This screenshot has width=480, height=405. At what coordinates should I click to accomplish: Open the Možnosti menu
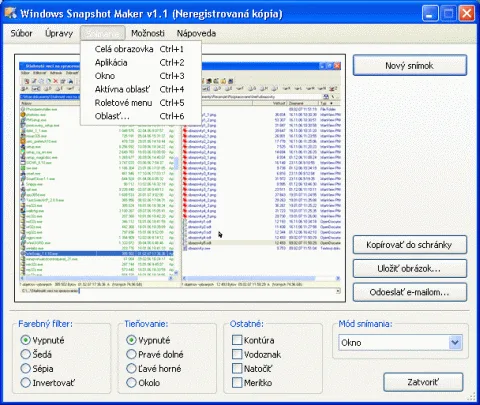pyautogui.click(x=148, y=33)
